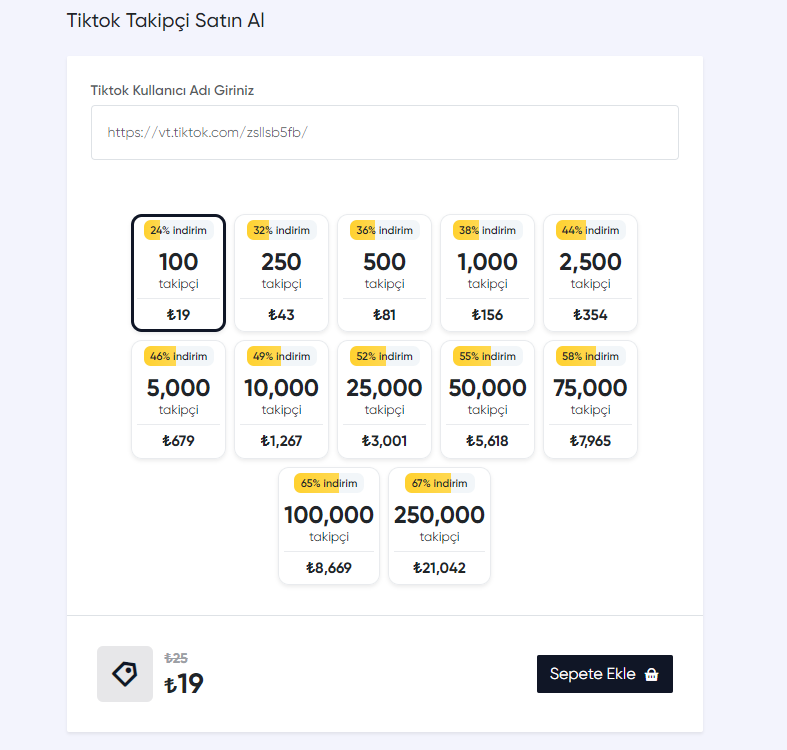The height and width of the screenshot is (750, 787).
Task: Click the 52% indirim badge
Action: [384, 356]
